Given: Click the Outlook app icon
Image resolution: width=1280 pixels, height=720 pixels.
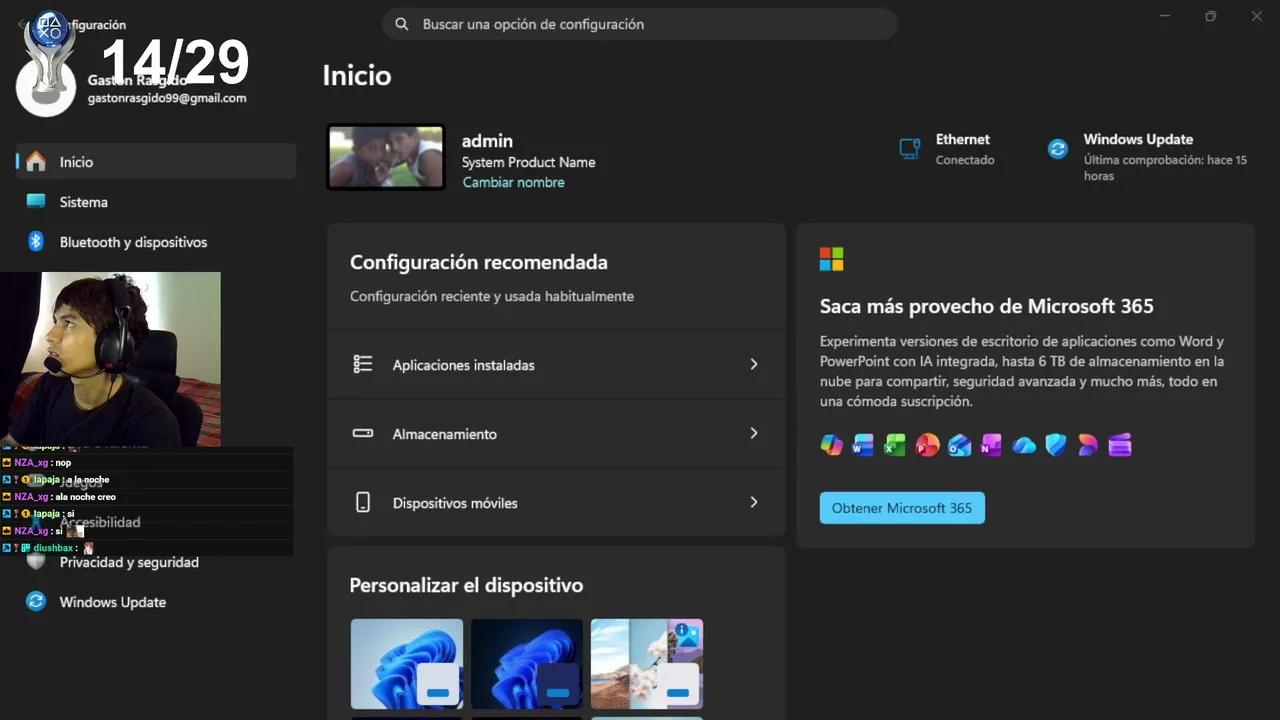Looking at the screenshot, I should (x=959, y=445).
